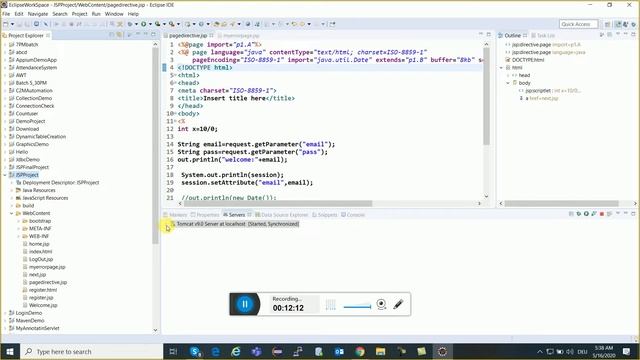The height and width of the screenshot is (360, 640).
Task: Stop the server with red square icon
Action: pos(602,214)
